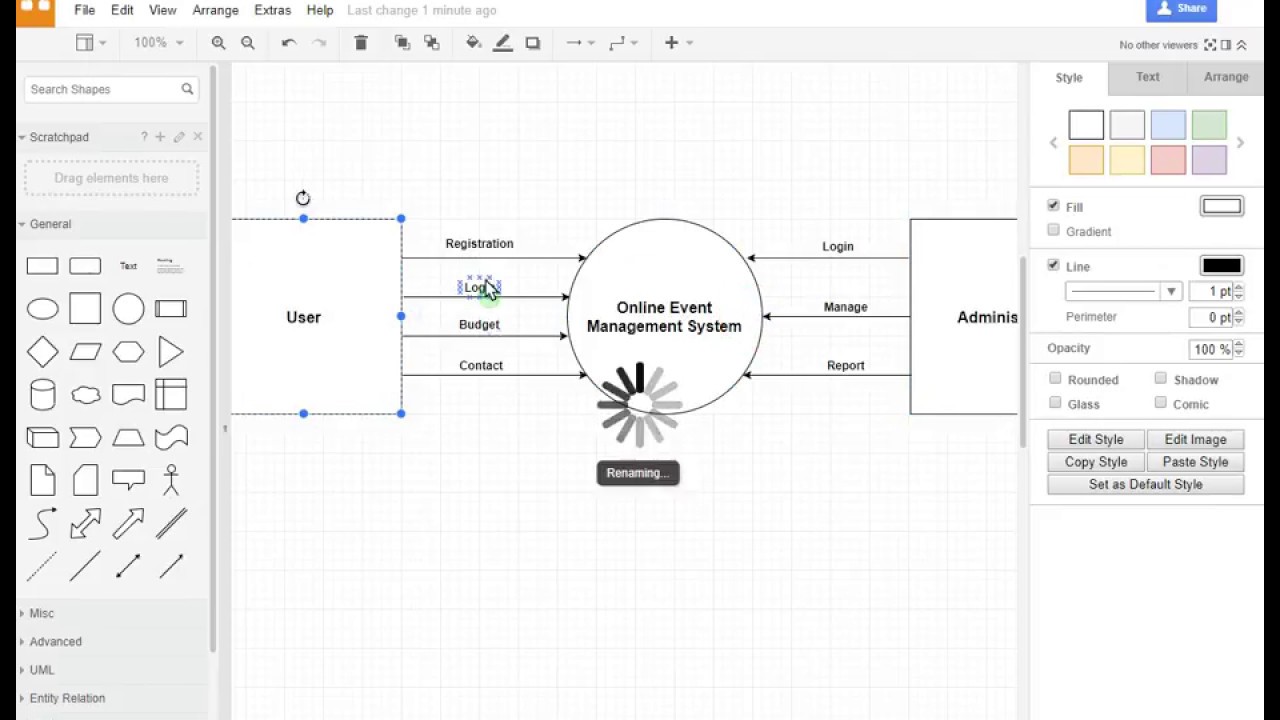Click the To Front icon
Viewport: 1280px width, 720px height.
[402, 43]
